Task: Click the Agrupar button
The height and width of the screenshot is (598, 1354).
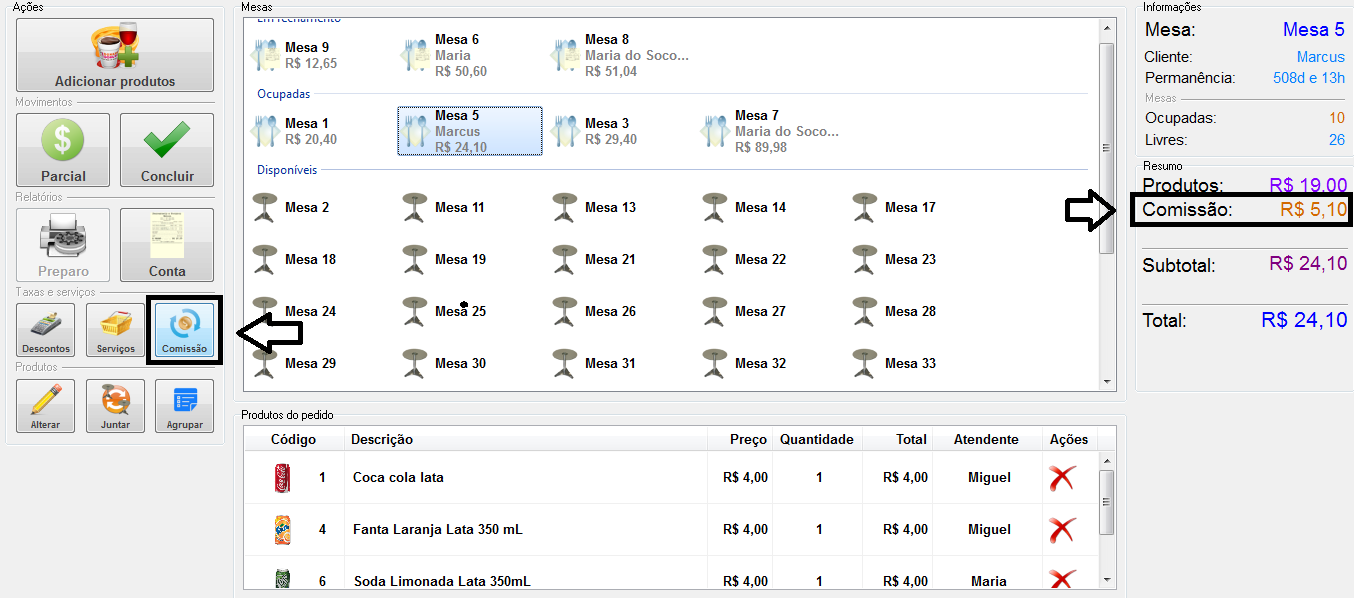Action: click(185, 406)
